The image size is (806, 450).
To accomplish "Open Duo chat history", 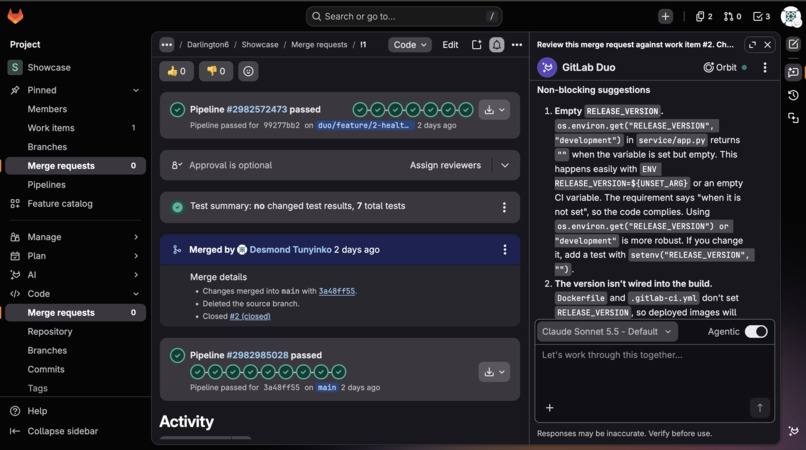I will click(x=794, y=95).
